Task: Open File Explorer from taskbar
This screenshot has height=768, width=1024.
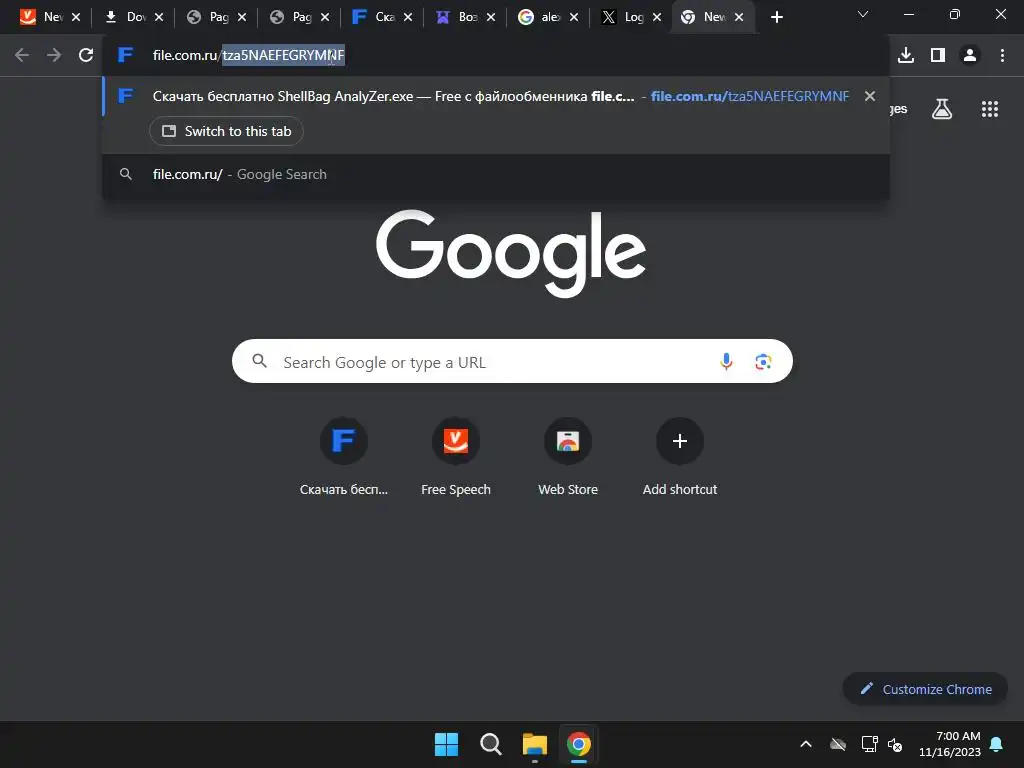Action: (x=534, y=744)
